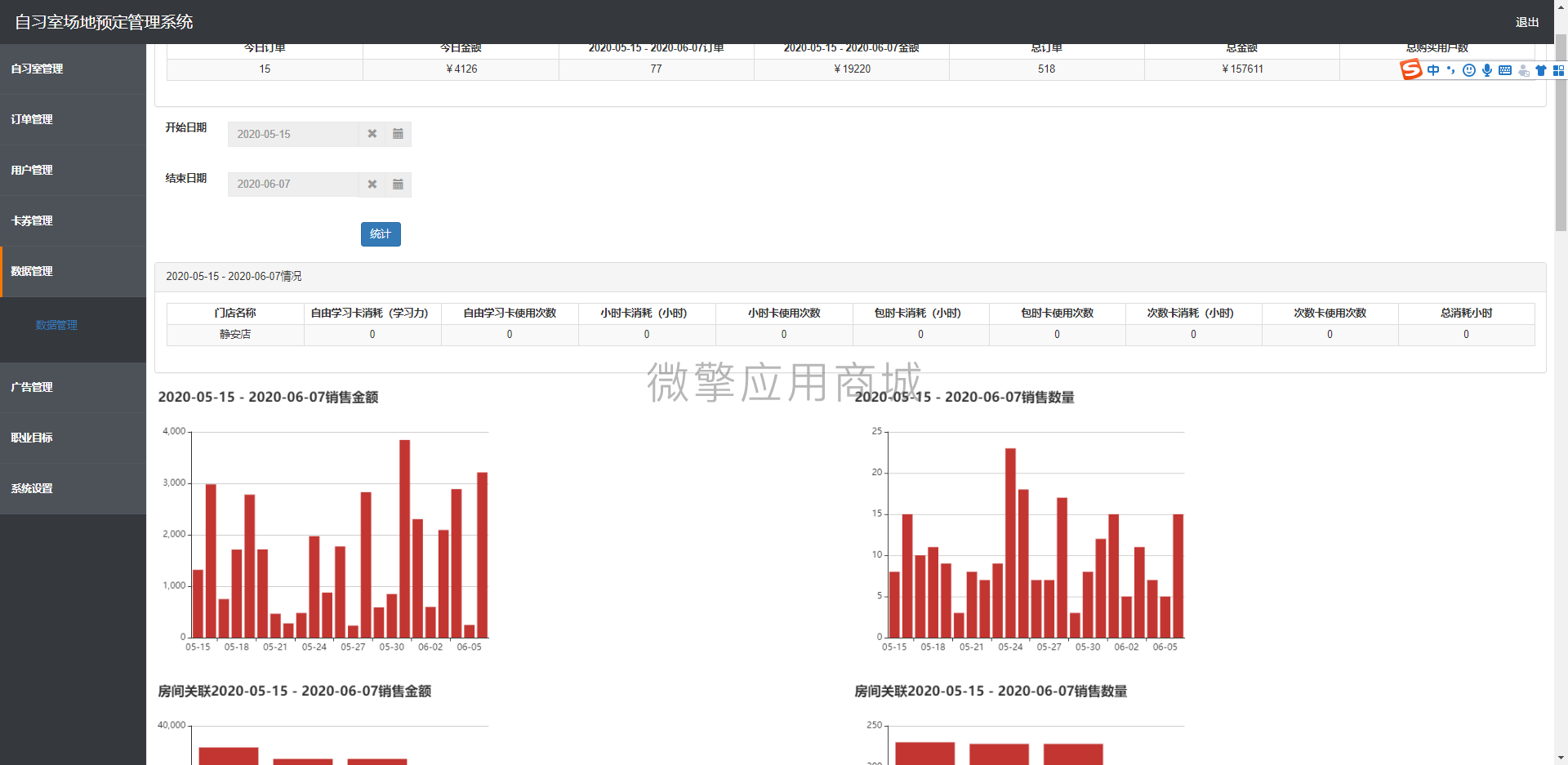Click the 门店名称 column header
1568x765 pixels.
(x=235, y=314)
